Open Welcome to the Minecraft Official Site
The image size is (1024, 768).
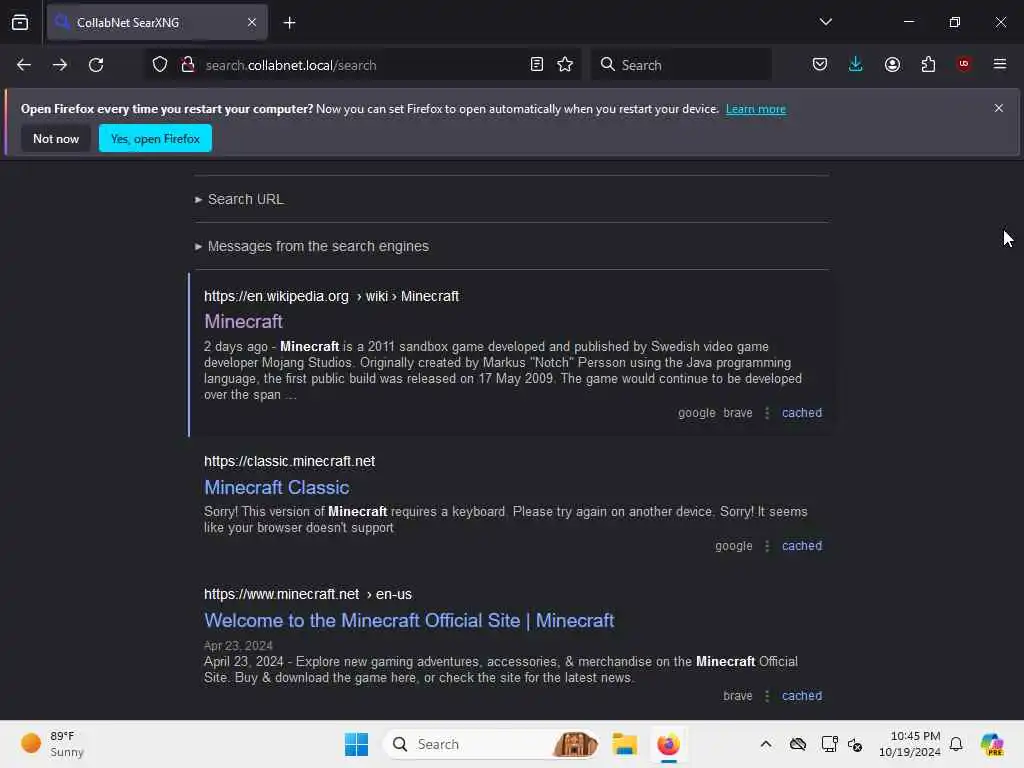pyautogui.click(x=409, y=620)
